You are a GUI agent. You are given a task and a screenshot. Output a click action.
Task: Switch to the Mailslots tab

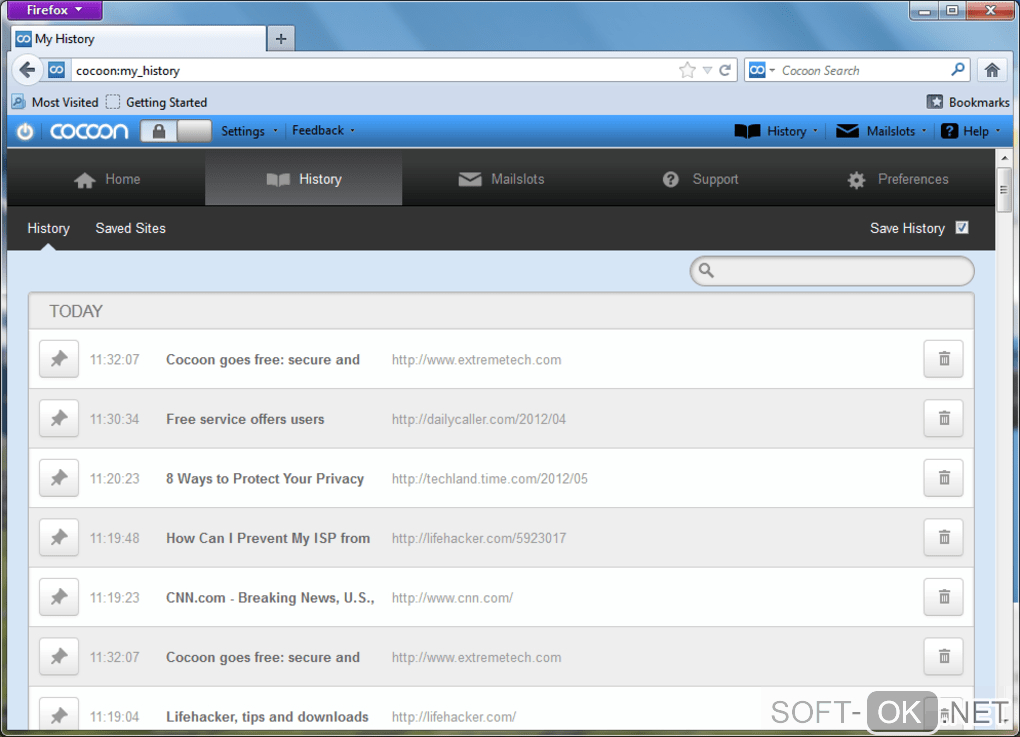[x=501, y=180]
